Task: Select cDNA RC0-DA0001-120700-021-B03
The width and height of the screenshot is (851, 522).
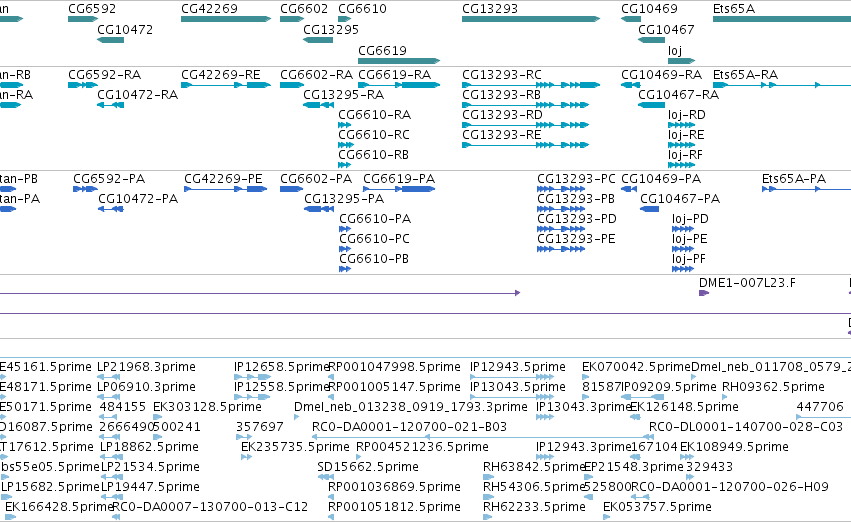Action: pyautogui.click(x=409, y=428)
